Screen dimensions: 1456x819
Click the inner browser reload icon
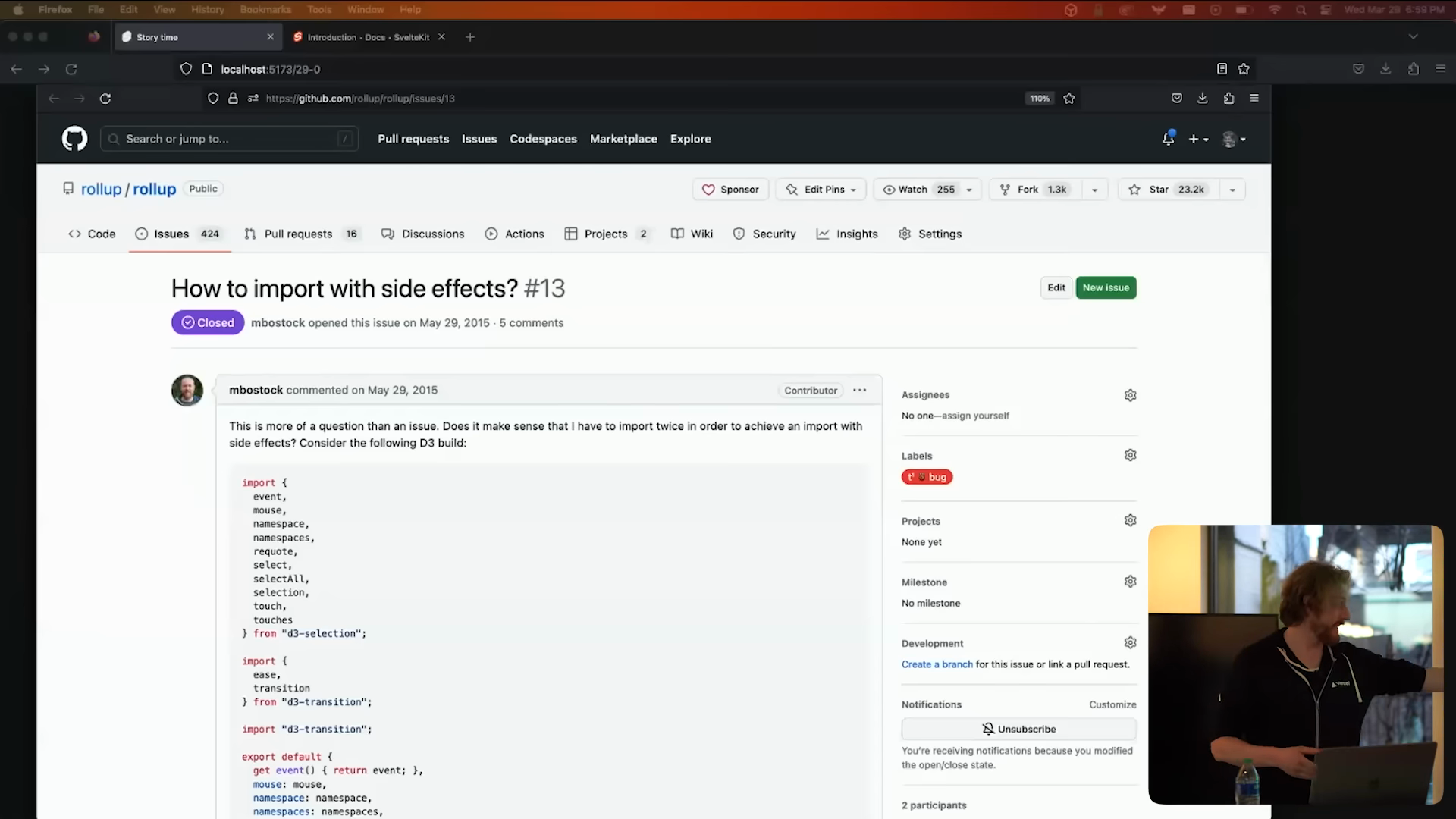105,99
